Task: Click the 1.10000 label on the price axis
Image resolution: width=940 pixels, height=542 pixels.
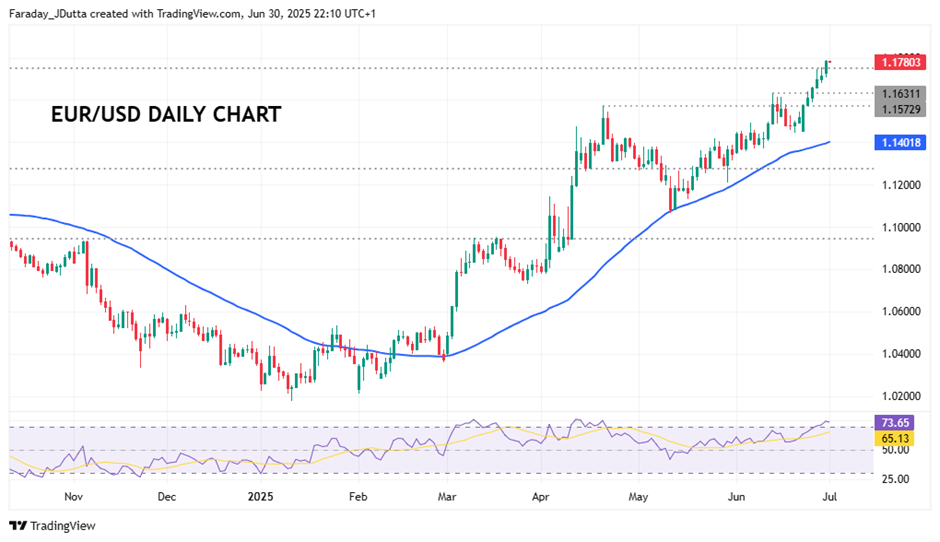Action: [x=900, y=228]
